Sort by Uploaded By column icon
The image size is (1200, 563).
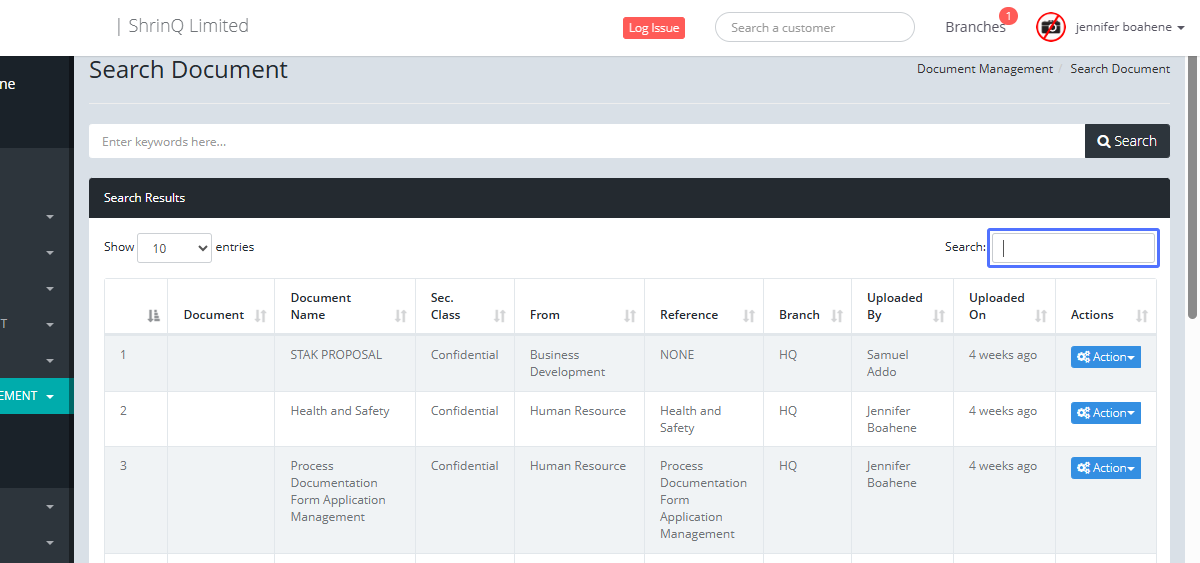coord(939,315)
